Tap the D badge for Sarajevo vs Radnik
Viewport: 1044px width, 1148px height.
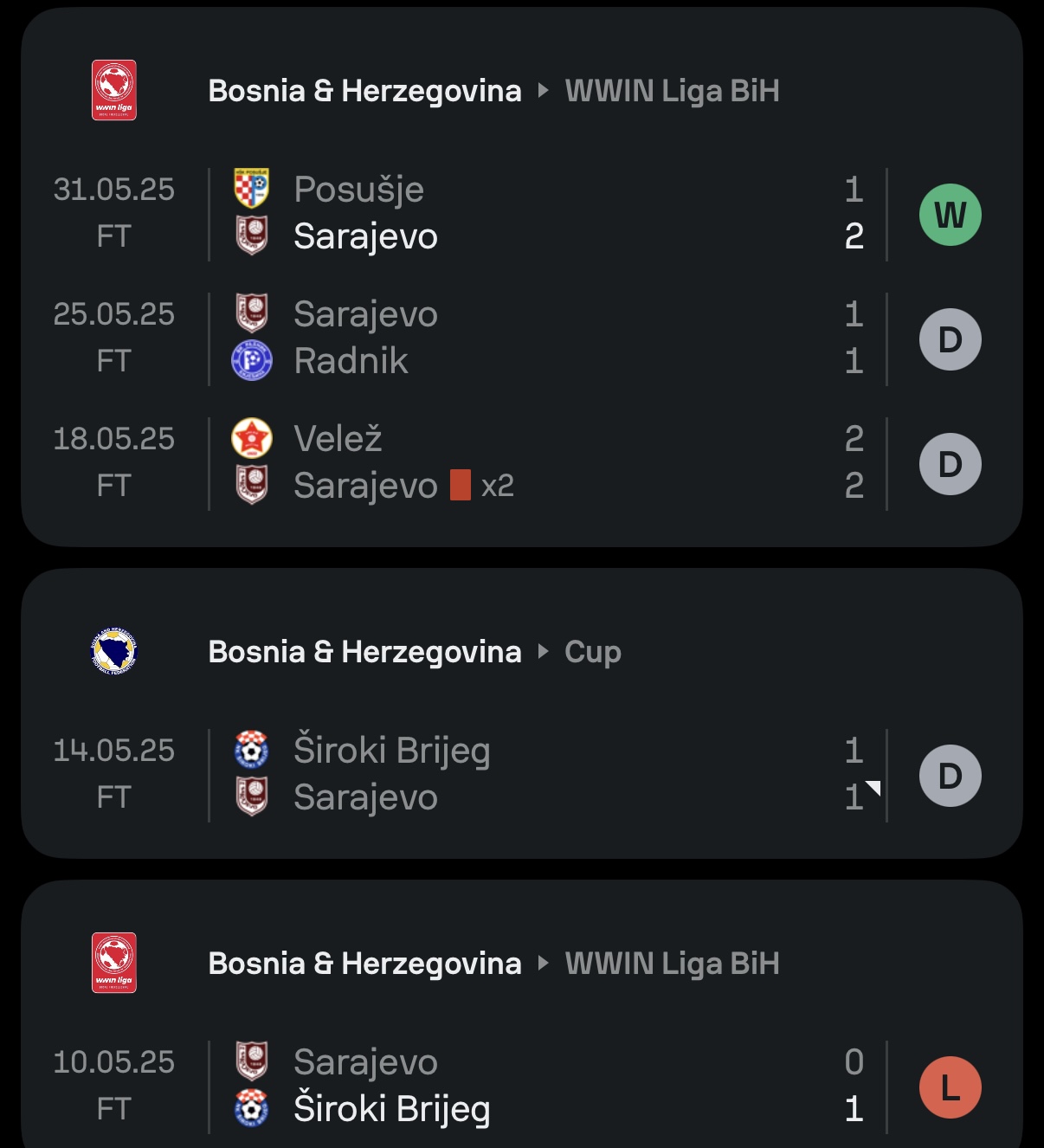pyautogui.click(x=951, y=339)
